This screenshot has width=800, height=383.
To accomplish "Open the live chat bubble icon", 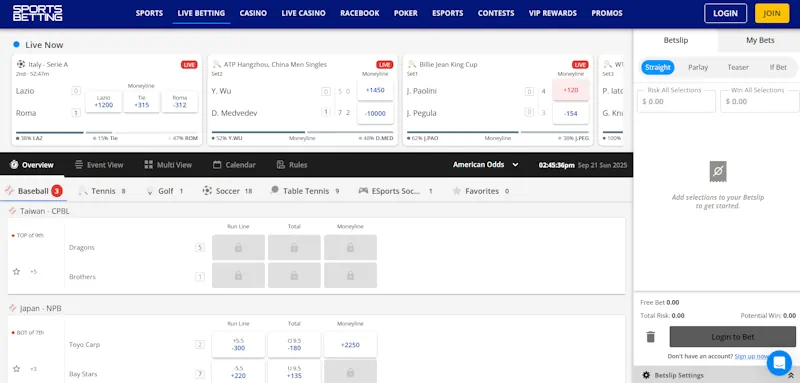I will click(x=779, y=363).
